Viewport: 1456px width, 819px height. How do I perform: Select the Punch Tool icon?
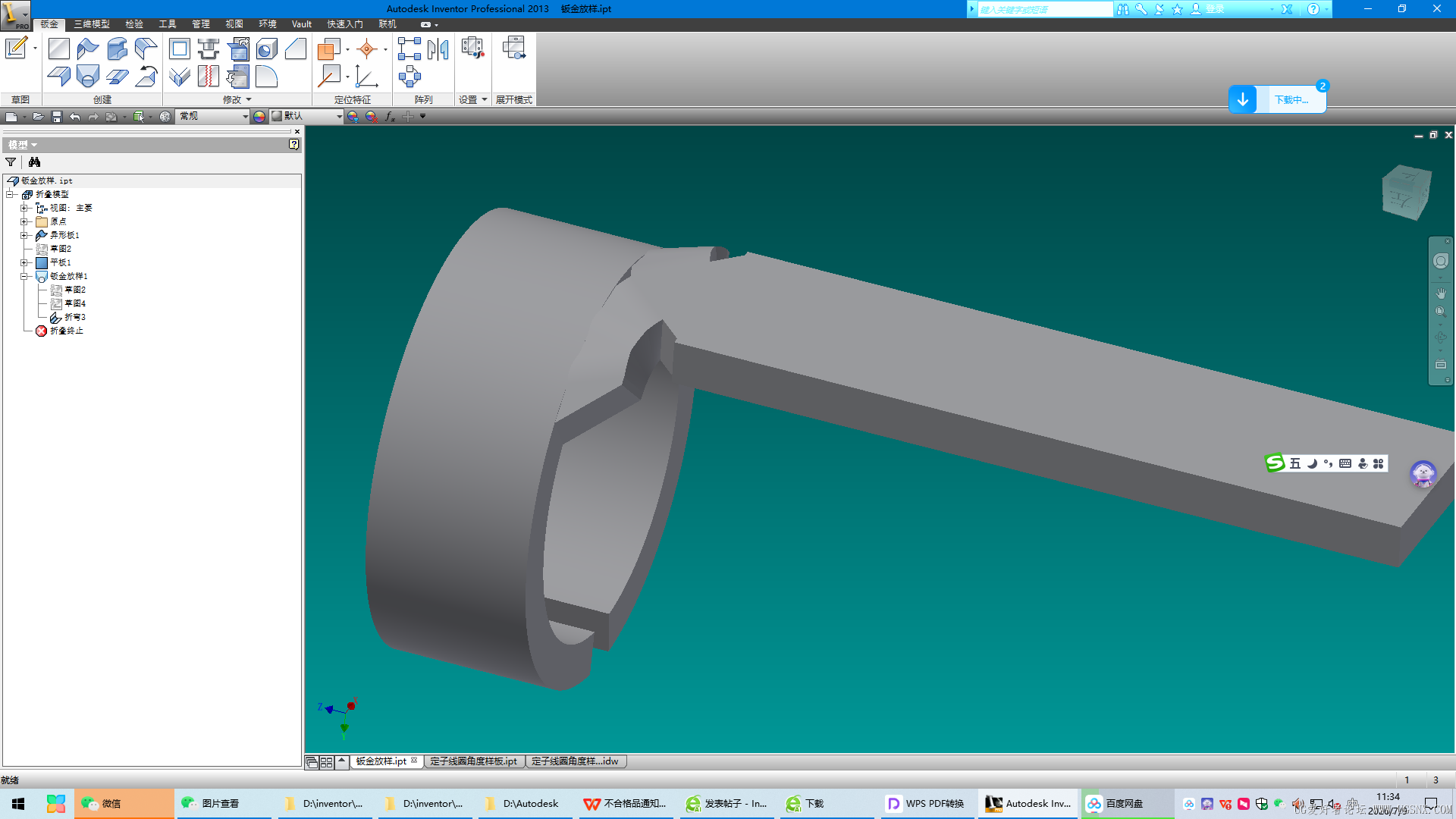(x=209, y=49)
